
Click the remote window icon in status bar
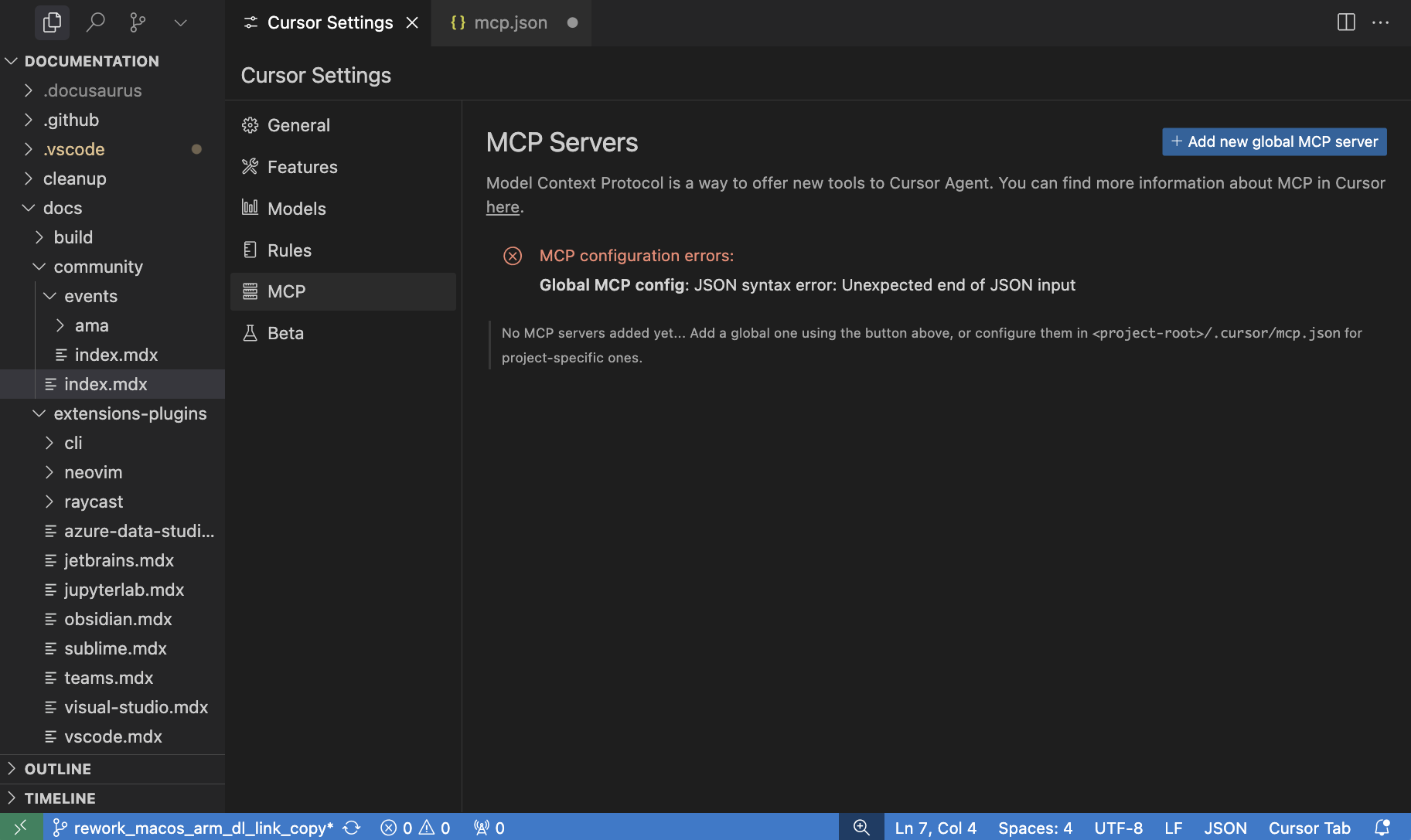tap(21, 827)
